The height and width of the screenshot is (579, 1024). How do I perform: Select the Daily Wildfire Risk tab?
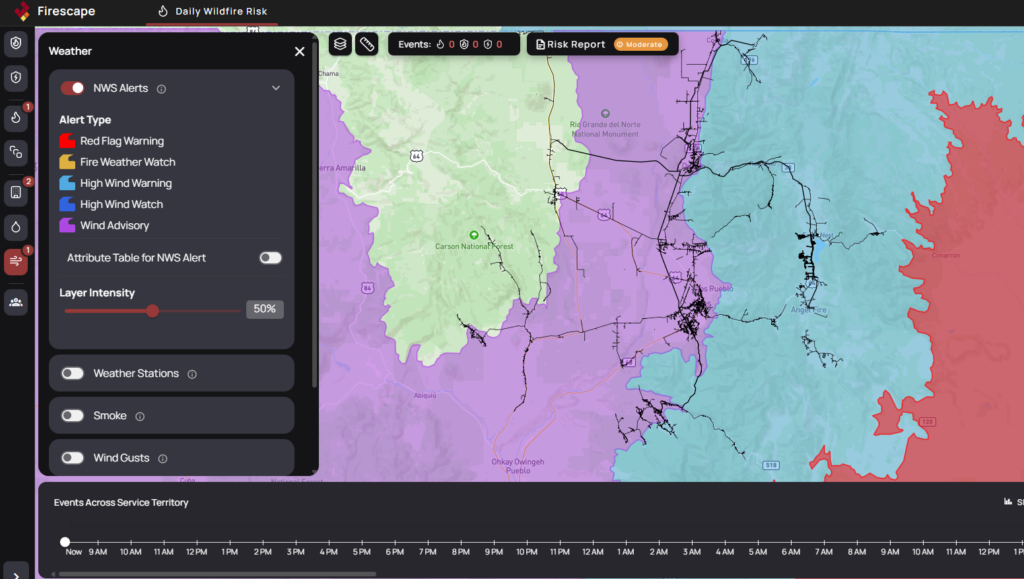[x=212, y=12]
